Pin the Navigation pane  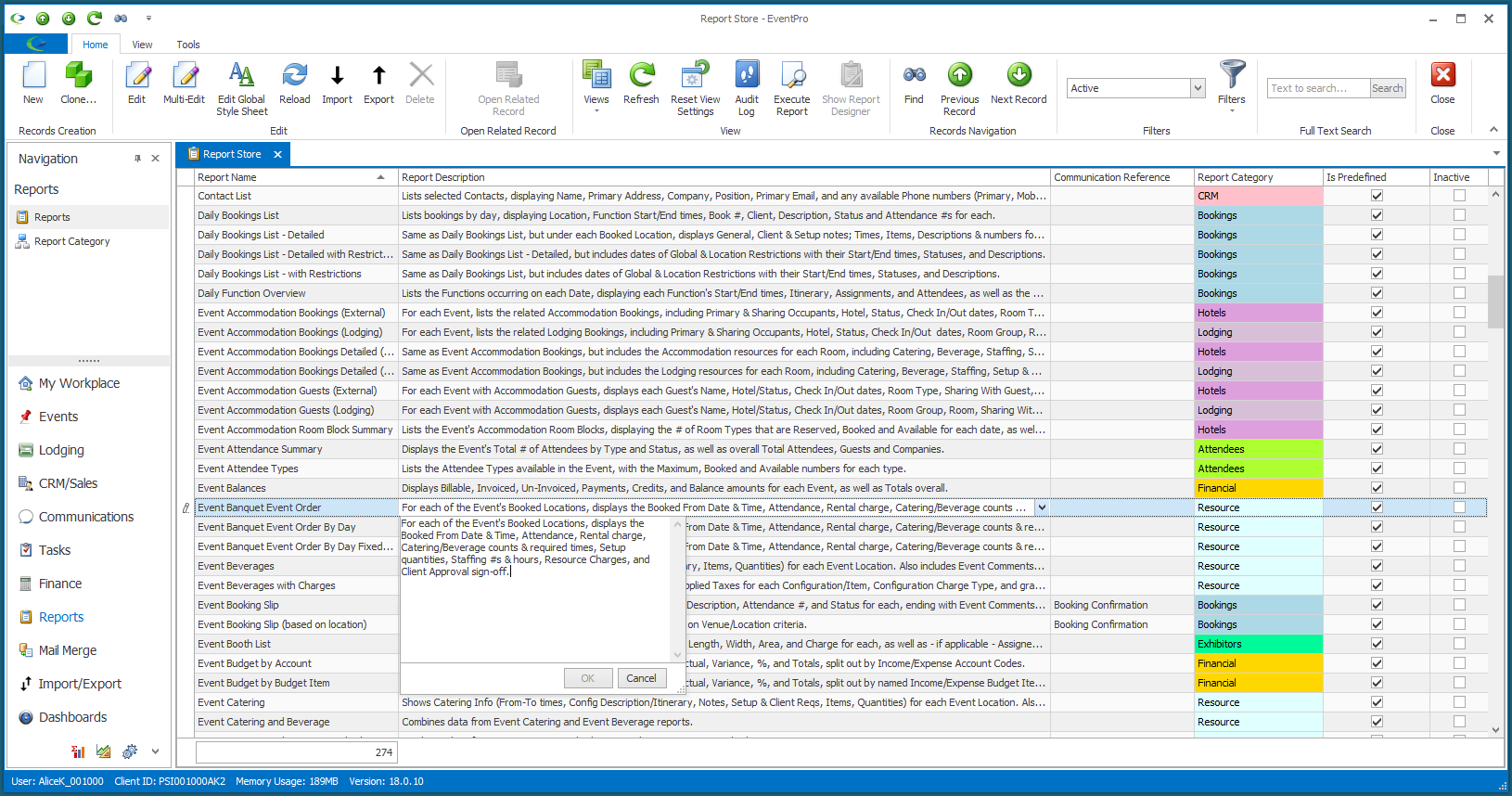(137, 159)
